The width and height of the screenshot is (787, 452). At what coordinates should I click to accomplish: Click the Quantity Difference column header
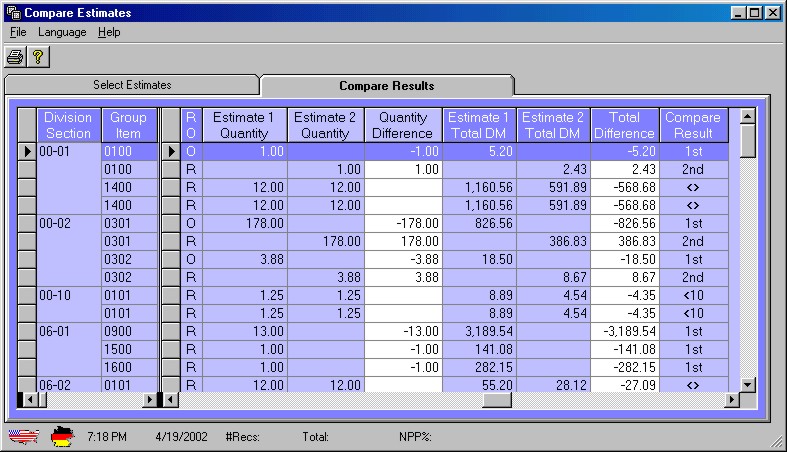click(x=403, y=125)
